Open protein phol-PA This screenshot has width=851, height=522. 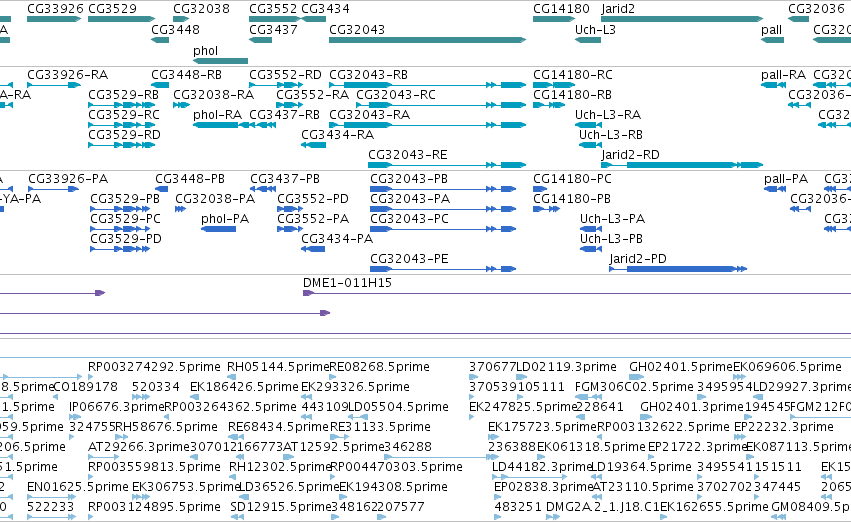tap(225, 219)
